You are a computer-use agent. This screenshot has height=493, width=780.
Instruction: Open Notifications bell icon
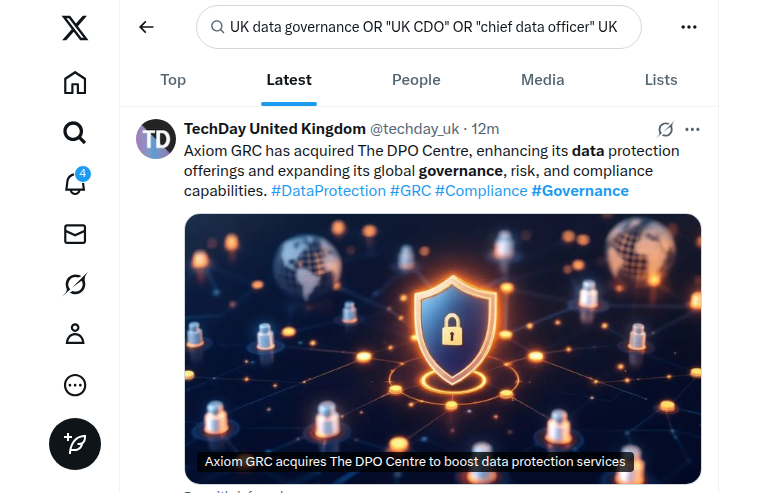coord(75,184)
